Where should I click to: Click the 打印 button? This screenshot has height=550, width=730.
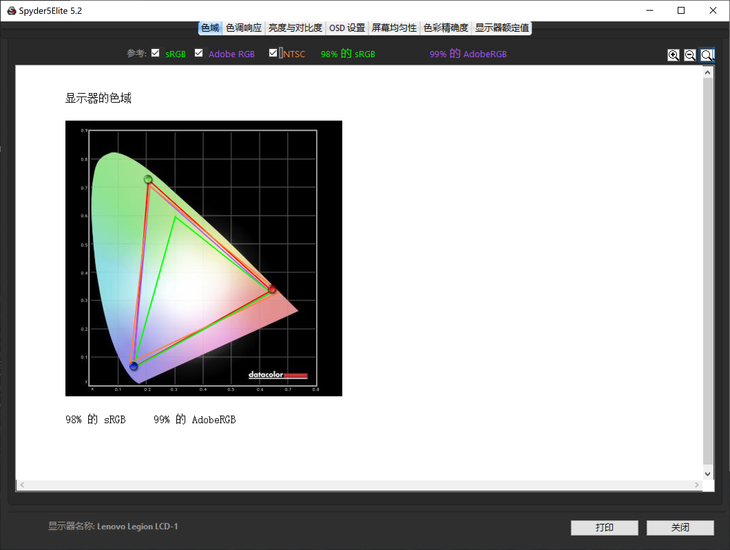(x=604, y=528)
